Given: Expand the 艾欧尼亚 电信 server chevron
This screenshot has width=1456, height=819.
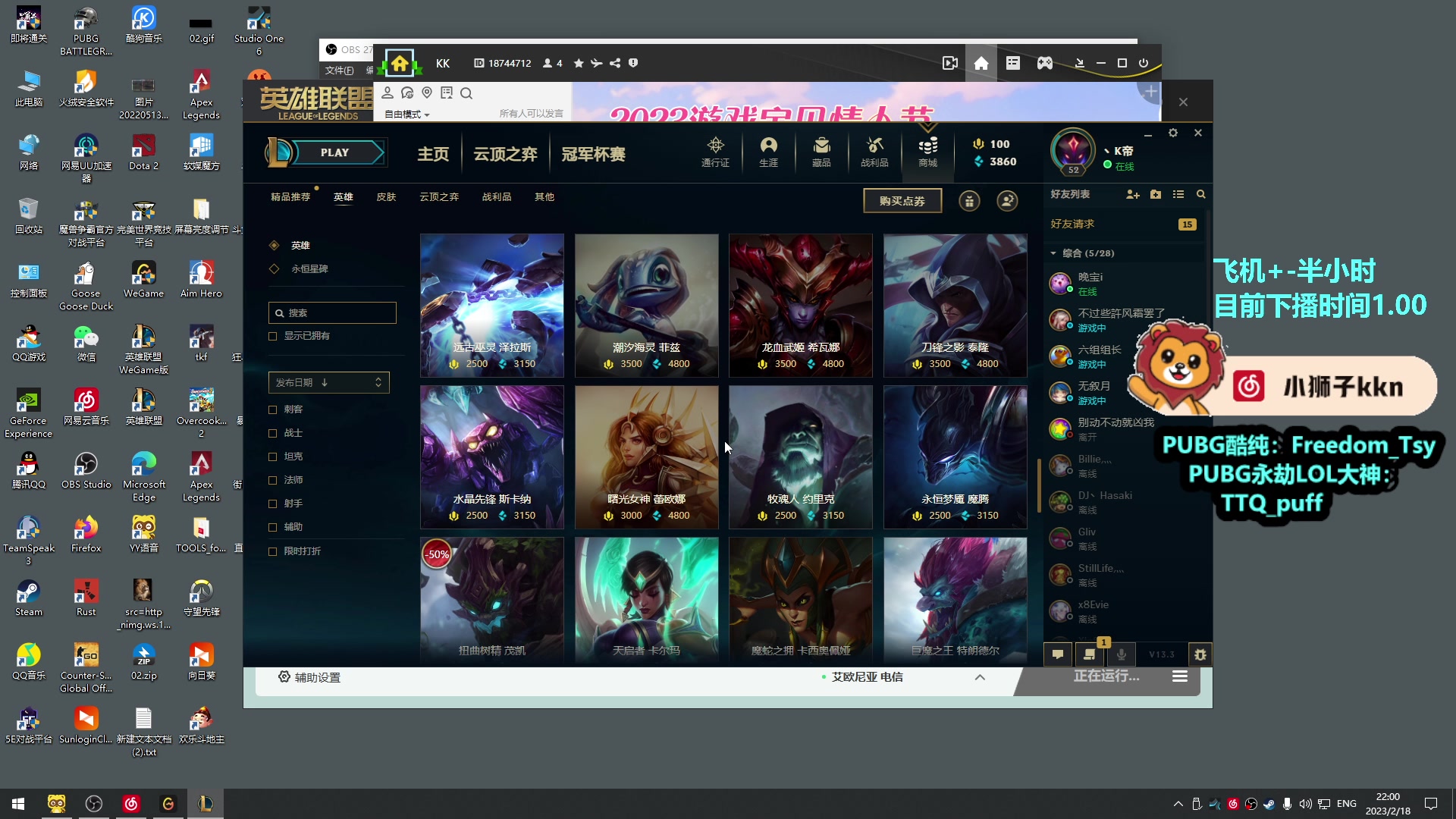Looking at the screenshot, I should point(980,677).
